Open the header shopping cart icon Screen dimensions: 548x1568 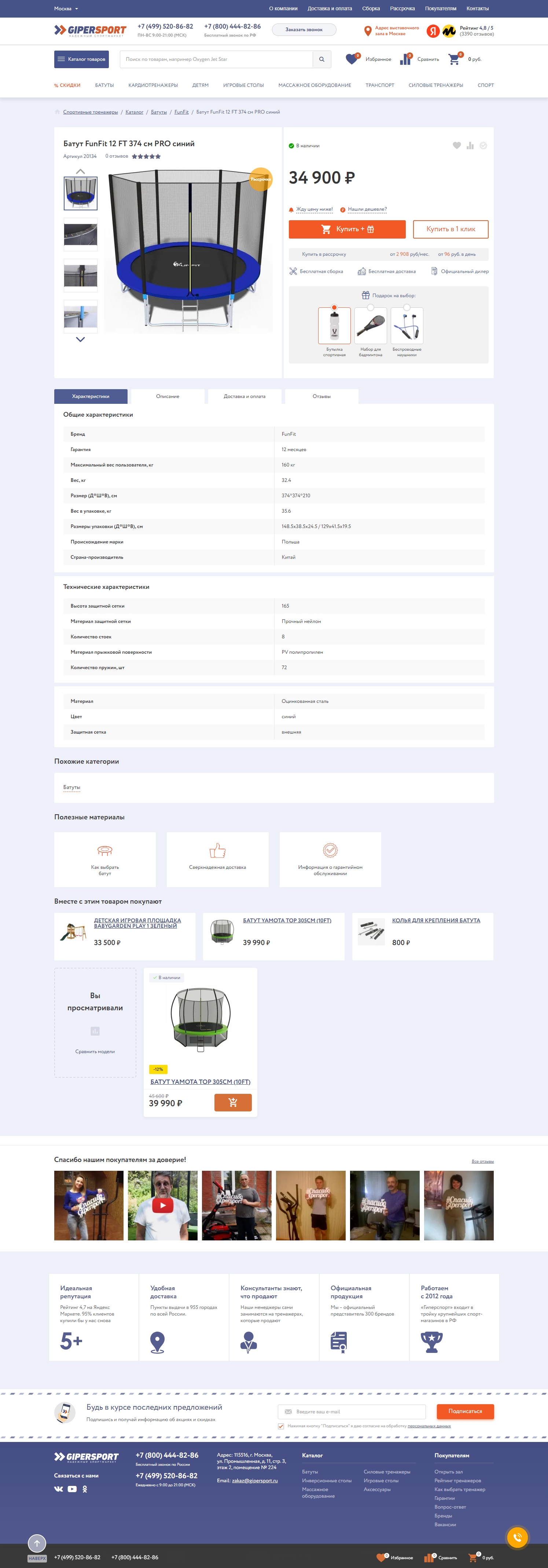[454, 59]
